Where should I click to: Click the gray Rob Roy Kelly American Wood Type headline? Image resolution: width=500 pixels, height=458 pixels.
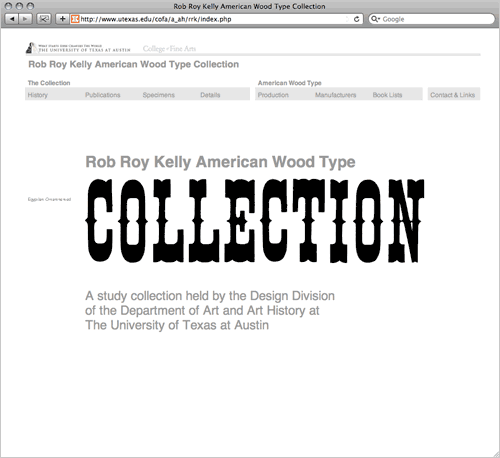(x=220, y=162)
